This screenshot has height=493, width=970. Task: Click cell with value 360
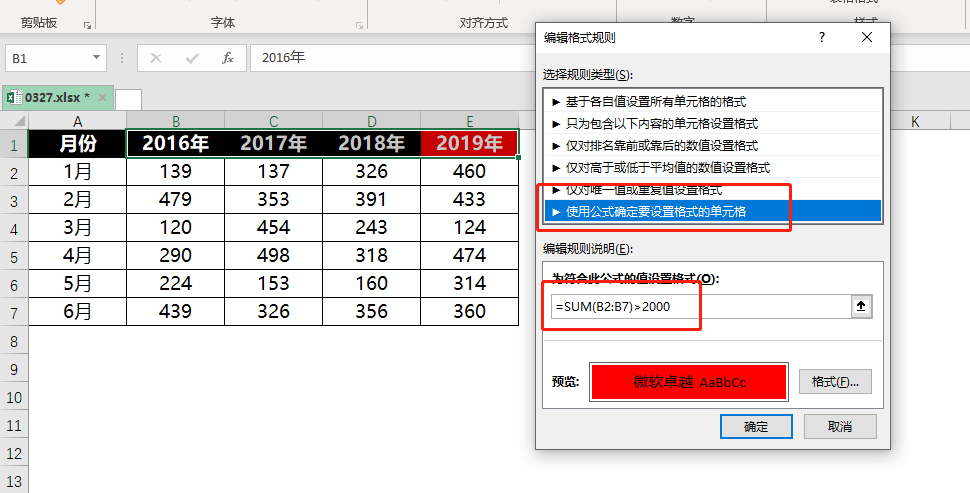tap(470, 311)
